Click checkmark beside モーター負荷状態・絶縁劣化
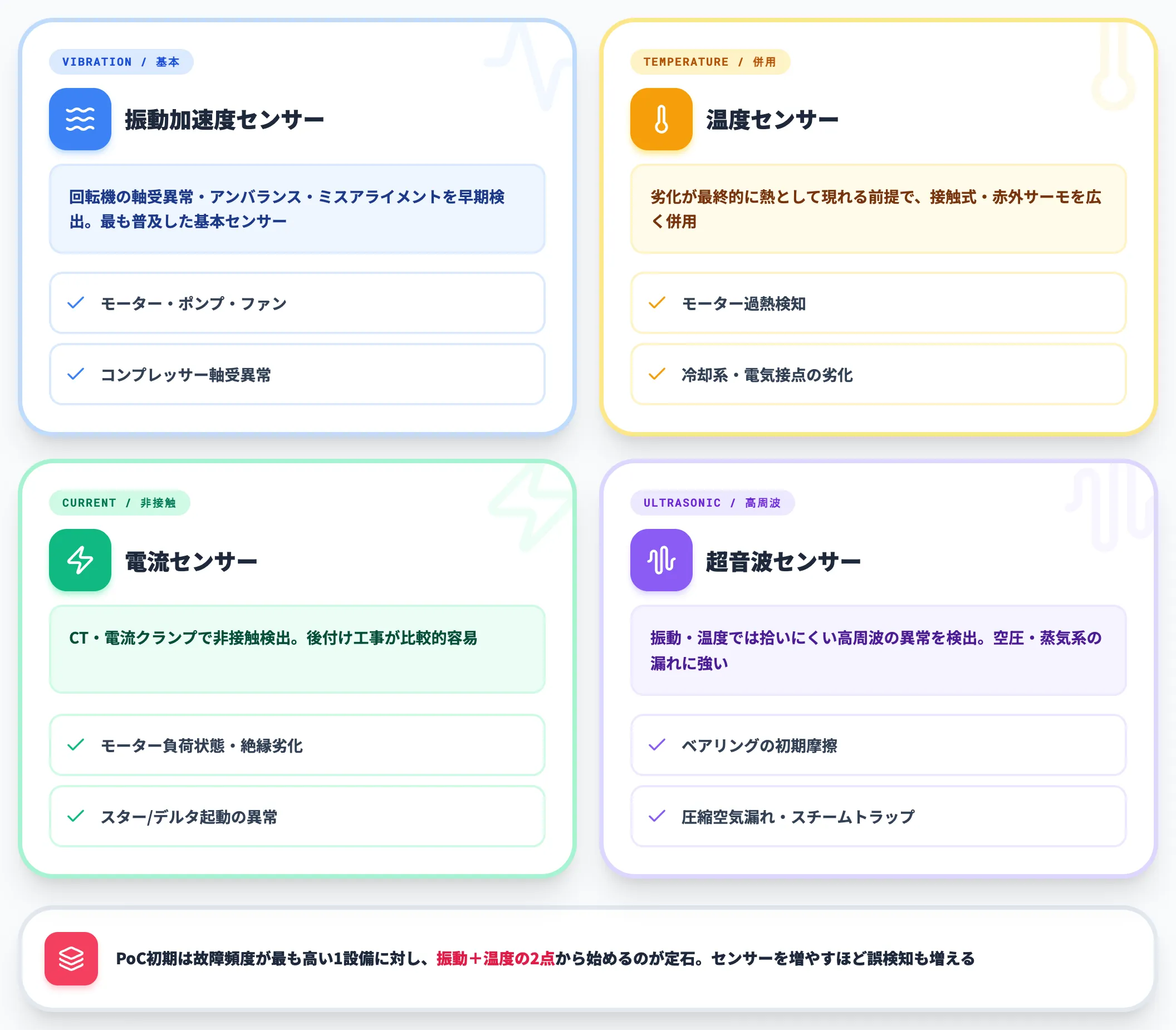This screenshot has width=1176, height=1030. pos(76,745)
